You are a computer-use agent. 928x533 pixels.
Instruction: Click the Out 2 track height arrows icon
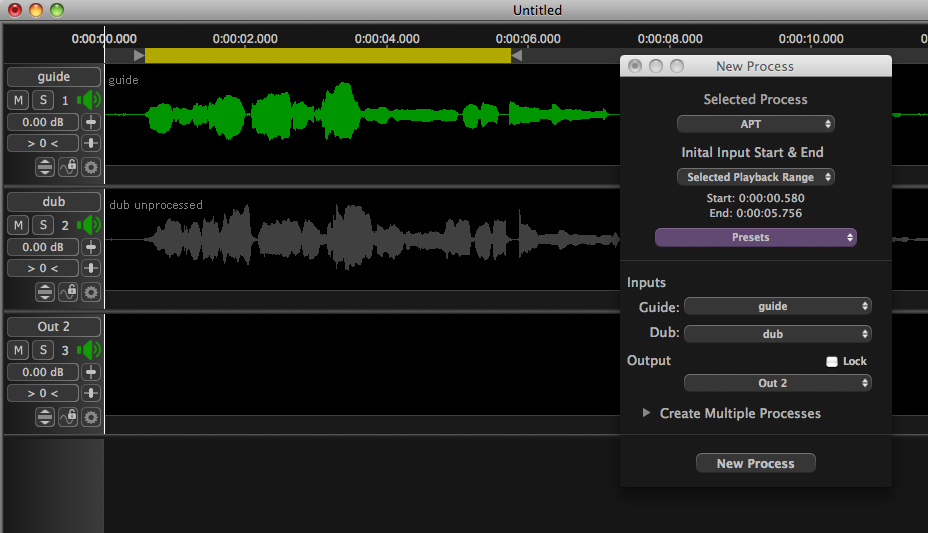coord(45,417)
